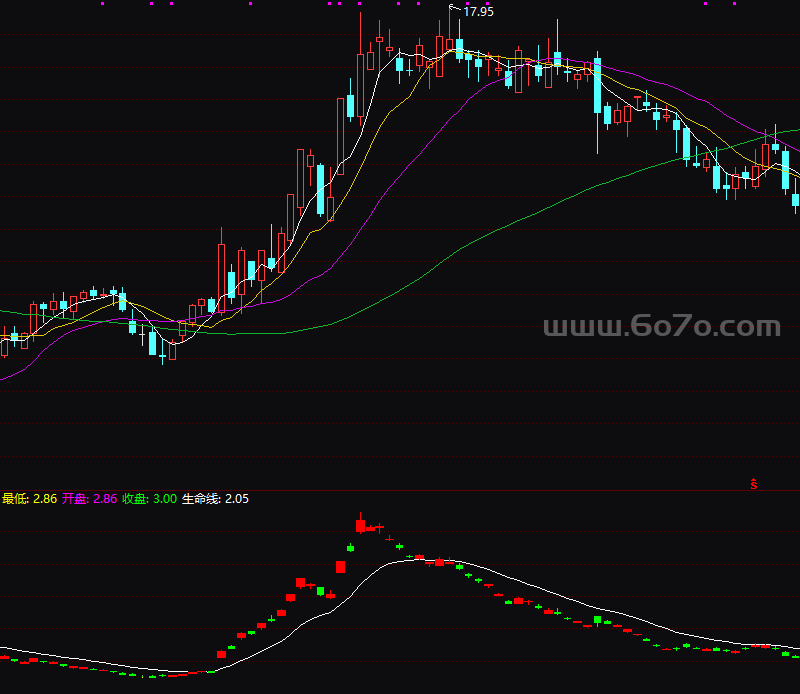Select the 收盘: 3.00 indicator readout
This screenshot has width=800, height=694.
tap(149, 499)
